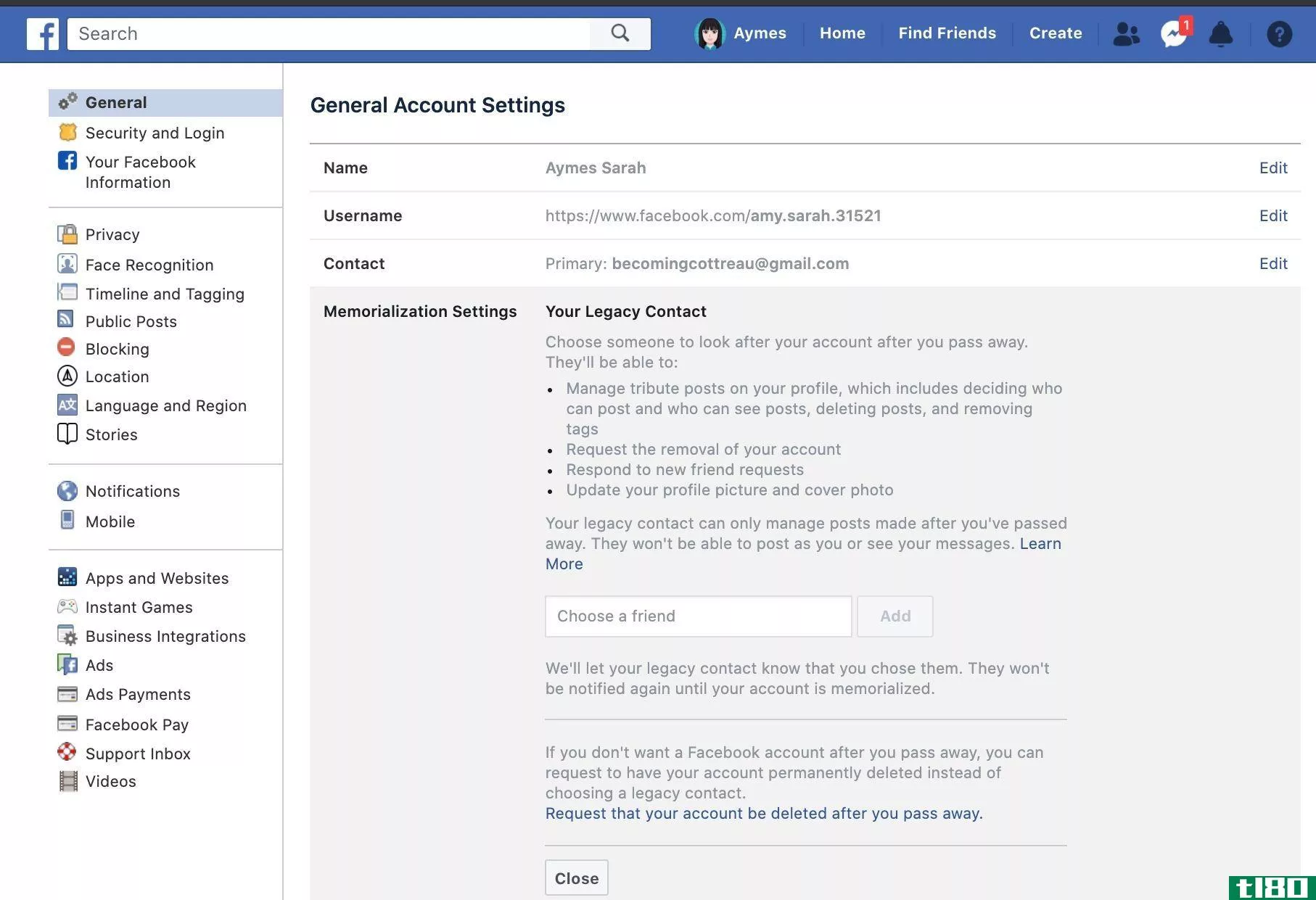Click the Facebook logo icon
The height and width of the screenshot is (900, 1316).
point(42,33)
